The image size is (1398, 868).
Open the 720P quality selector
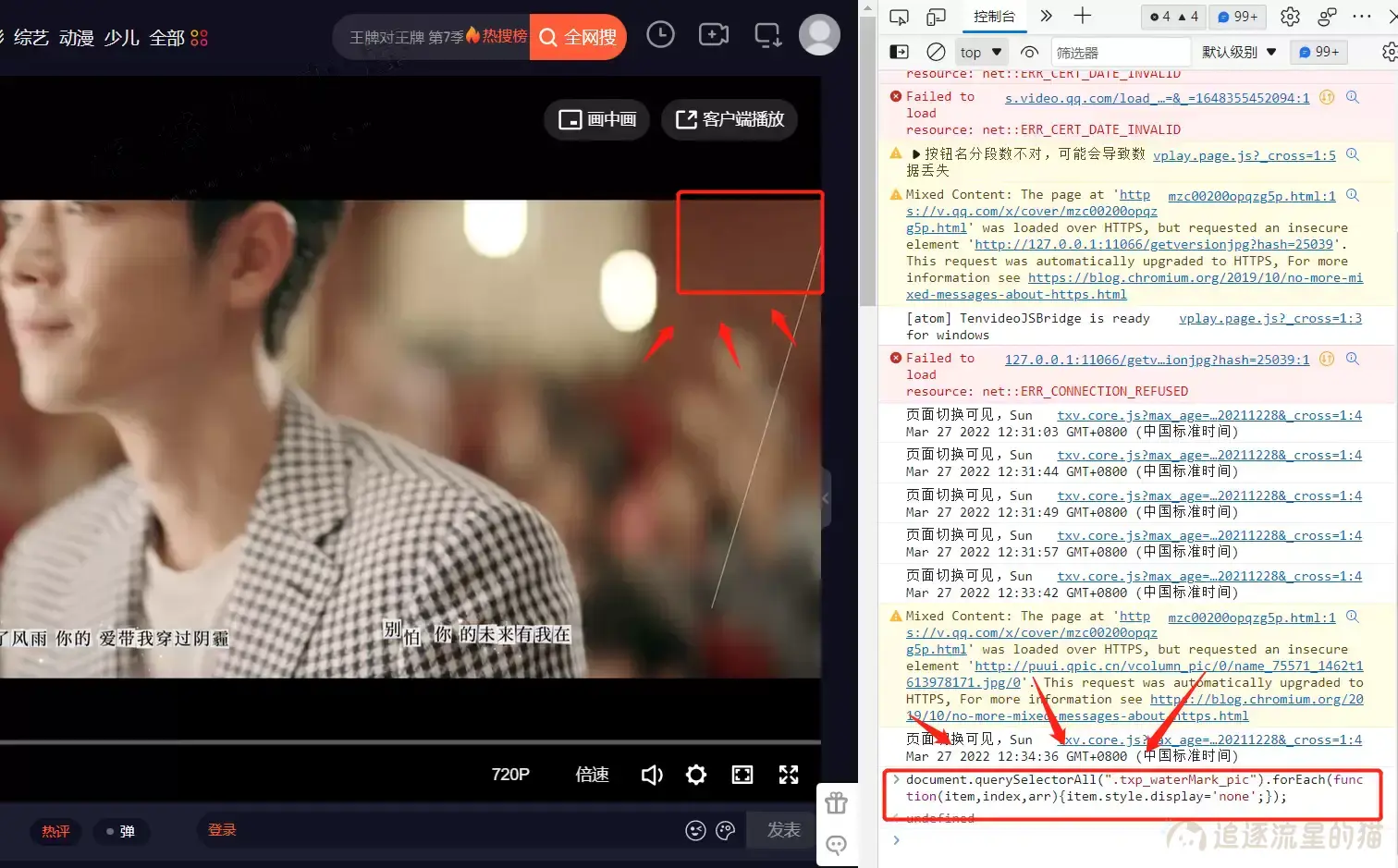(x=510, y=775)
